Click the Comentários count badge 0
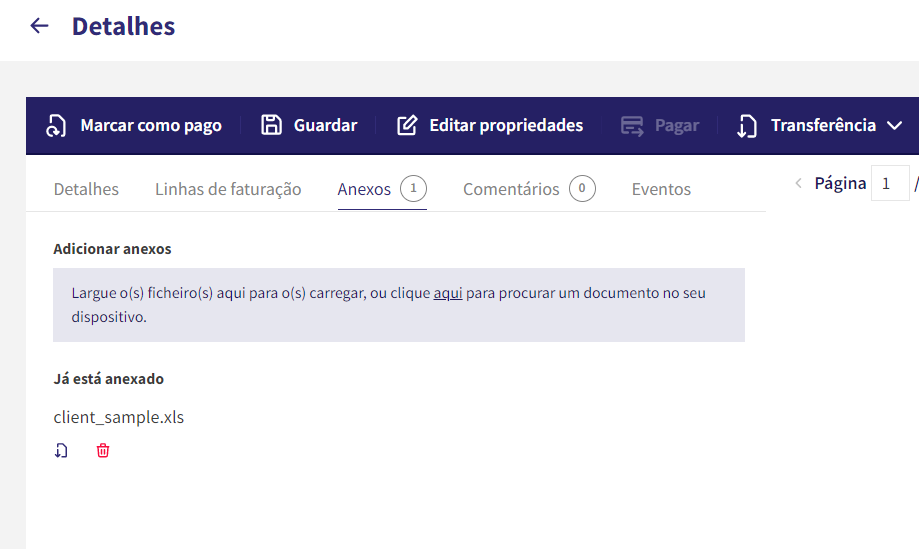Viewport: 919px width, 549px height. point(582,189)
